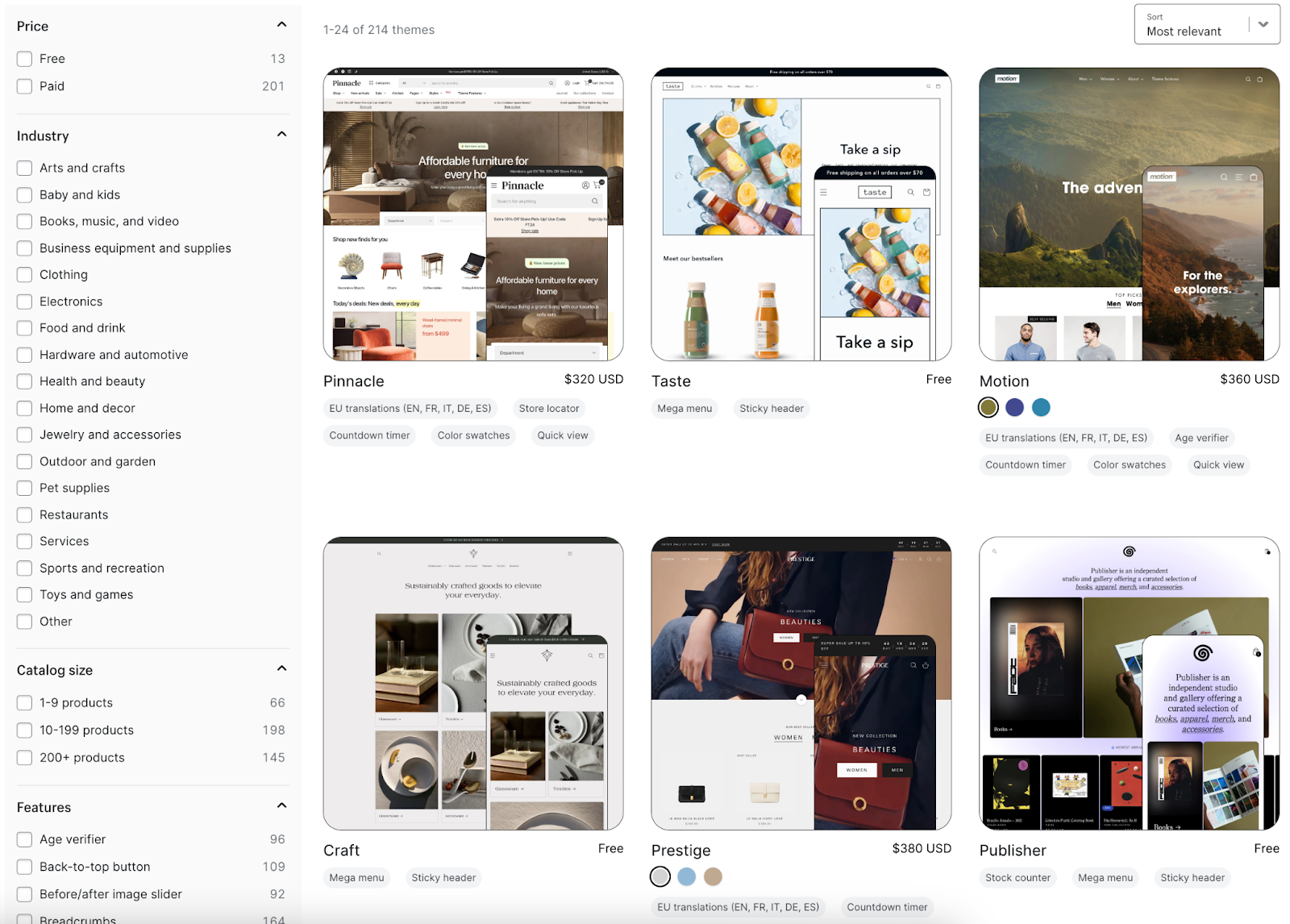Select Motion's dark blue color swatch
Screen dimensions: 1290x924
pyautogui.click(x=1015, y=407)
